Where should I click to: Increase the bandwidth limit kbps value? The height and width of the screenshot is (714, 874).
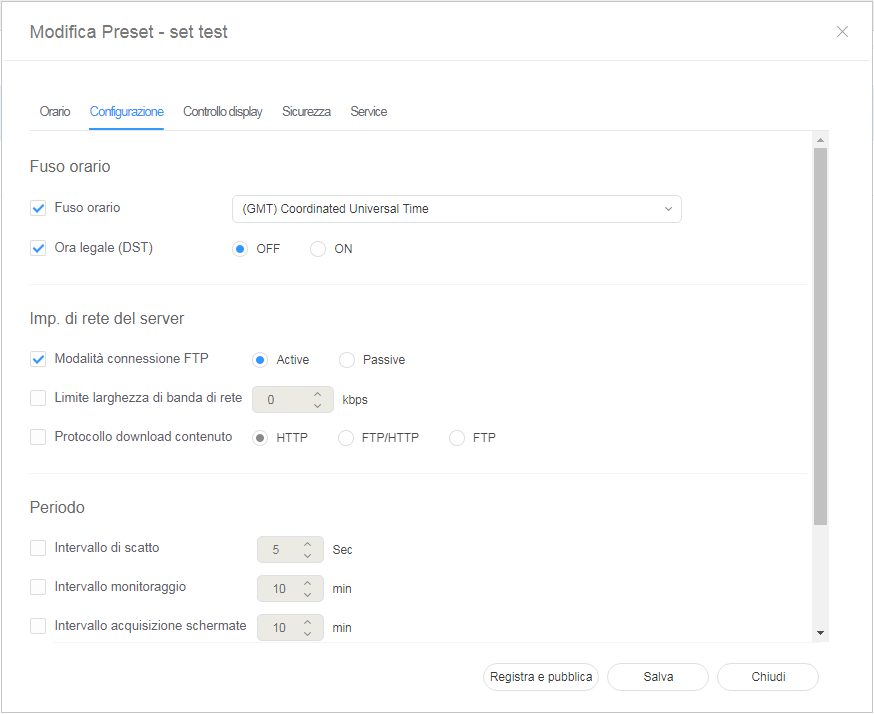318,394
